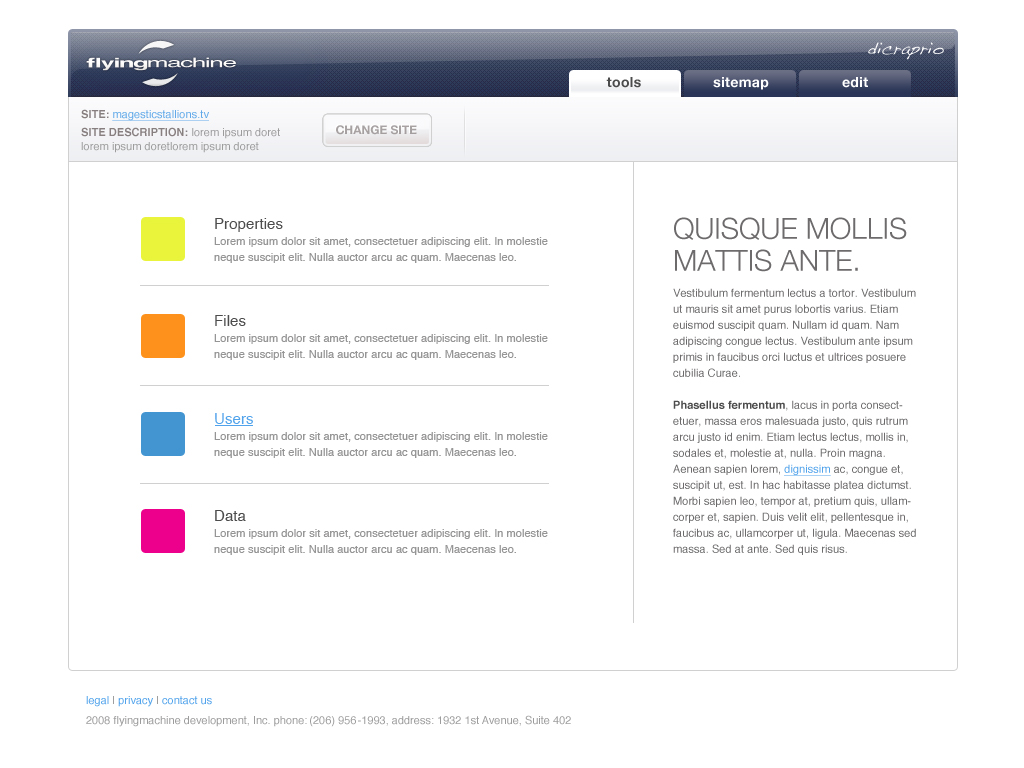1024x768 pixels.
Task: Open the contact us footer link
Action: (x=187, y=700)
